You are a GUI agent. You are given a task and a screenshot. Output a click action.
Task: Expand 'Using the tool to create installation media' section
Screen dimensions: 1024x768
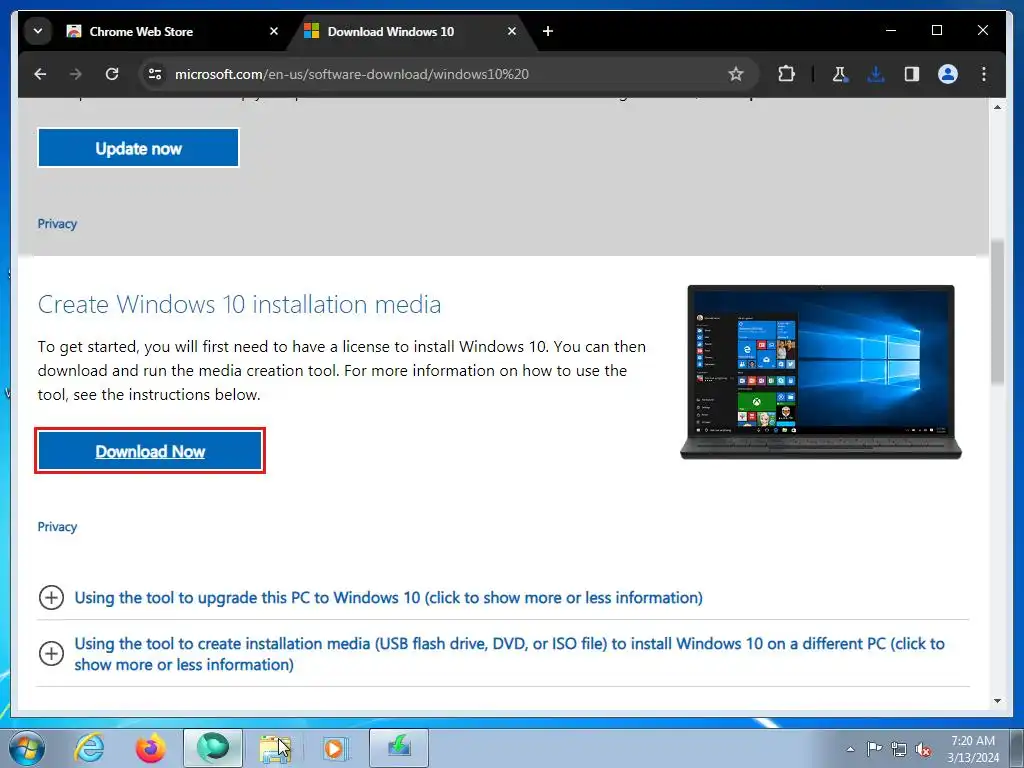(509, 654)
